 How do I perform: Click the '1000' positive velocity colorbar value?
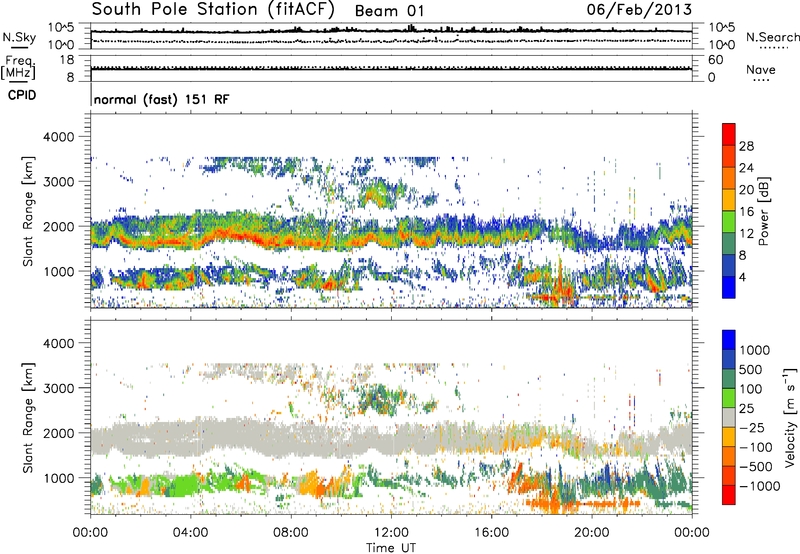(755, 350)
